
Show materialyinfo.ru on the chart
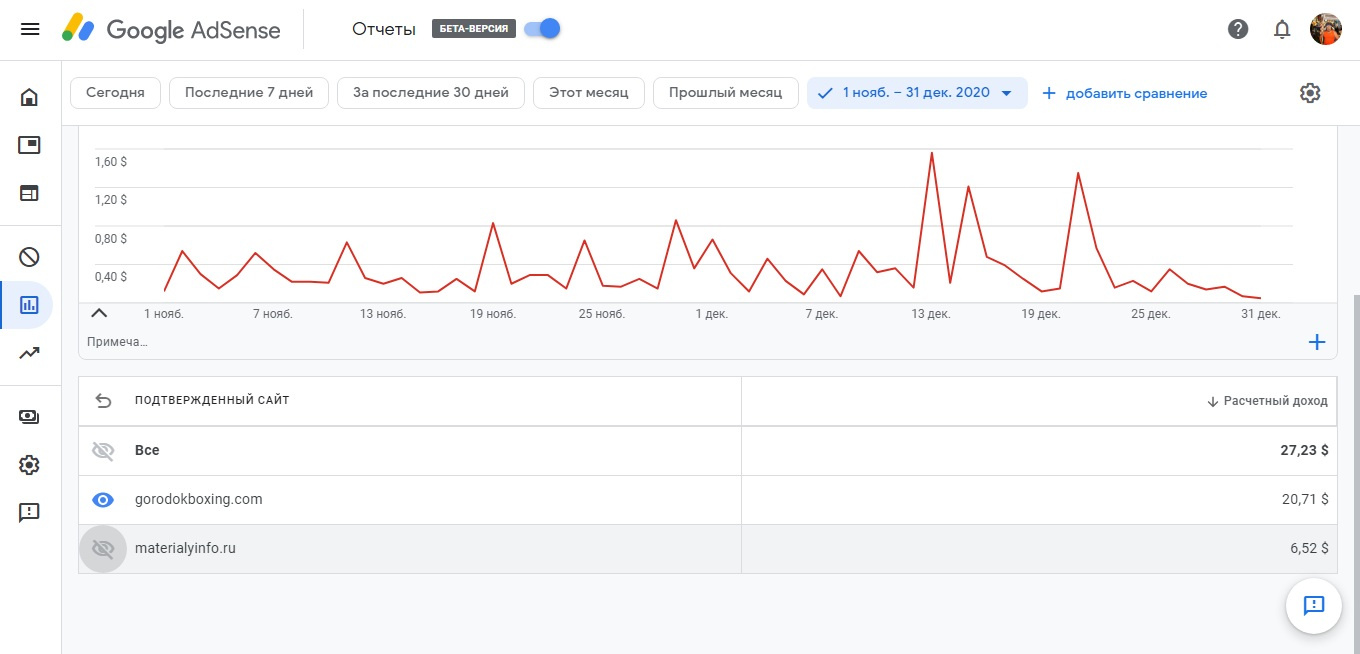103,548
